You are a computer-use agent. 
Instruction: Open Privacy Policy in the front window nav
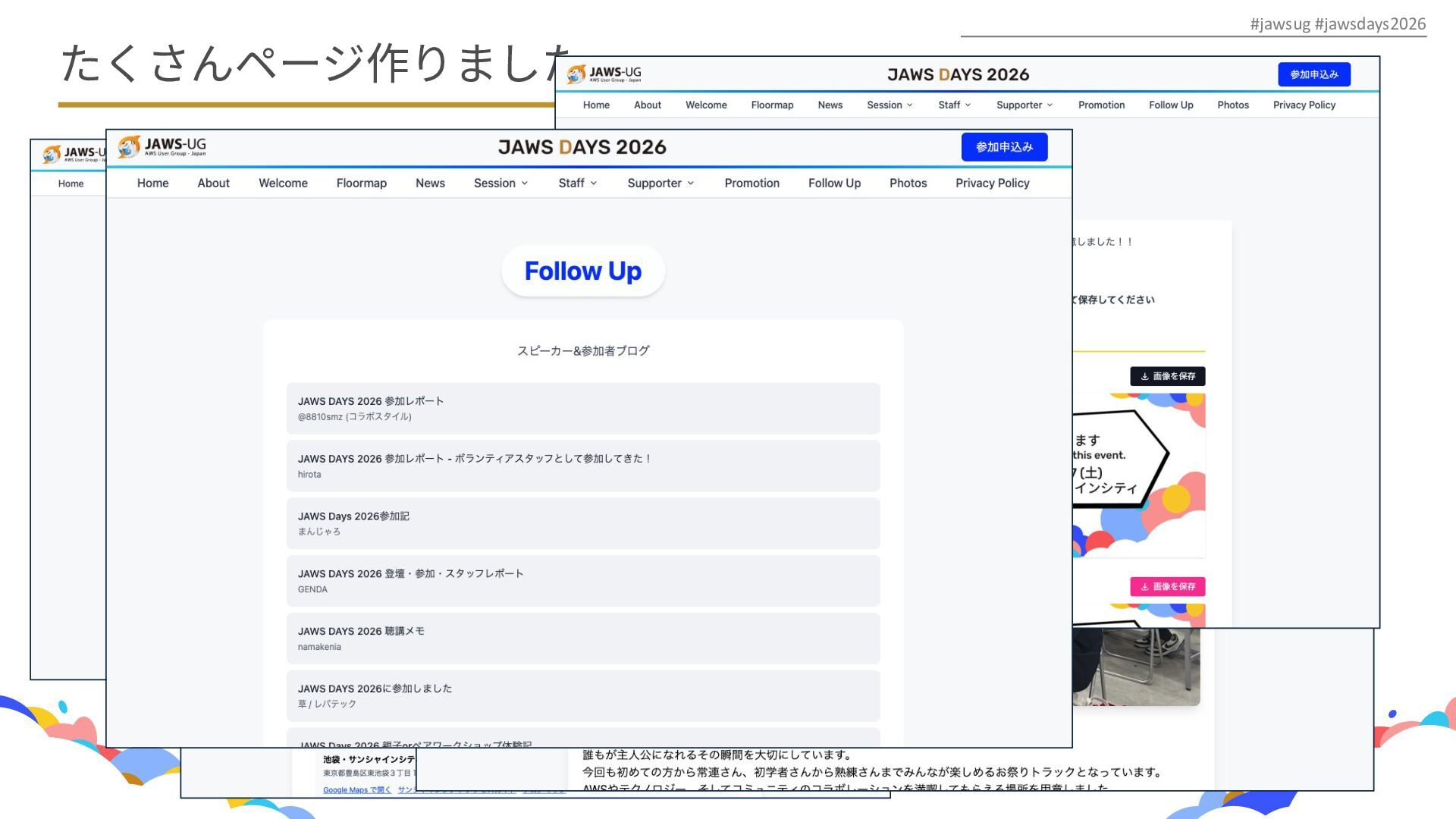(992, 183)
